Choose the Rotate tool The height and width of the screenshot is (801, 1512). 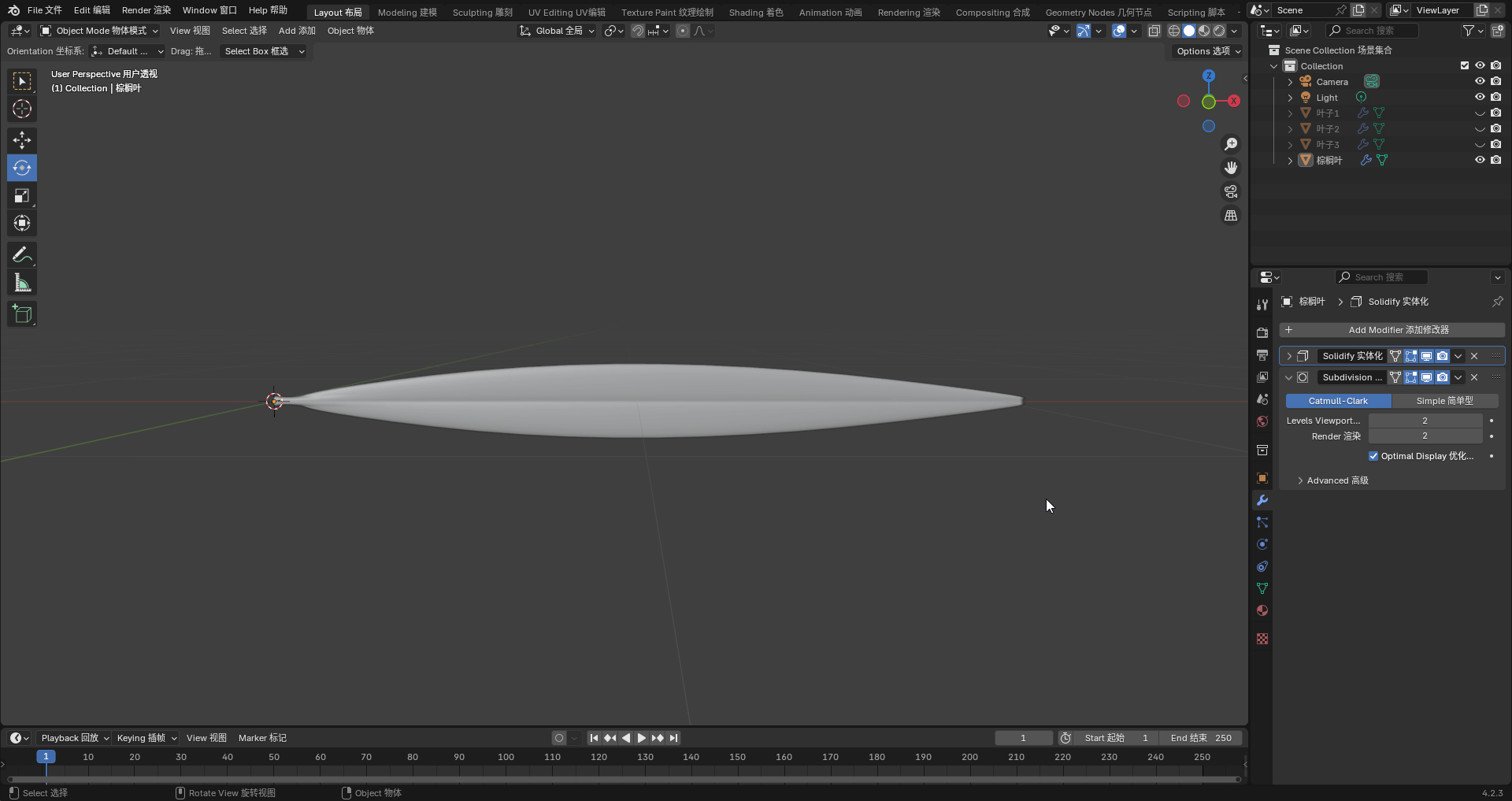click(x=22, y=168)
